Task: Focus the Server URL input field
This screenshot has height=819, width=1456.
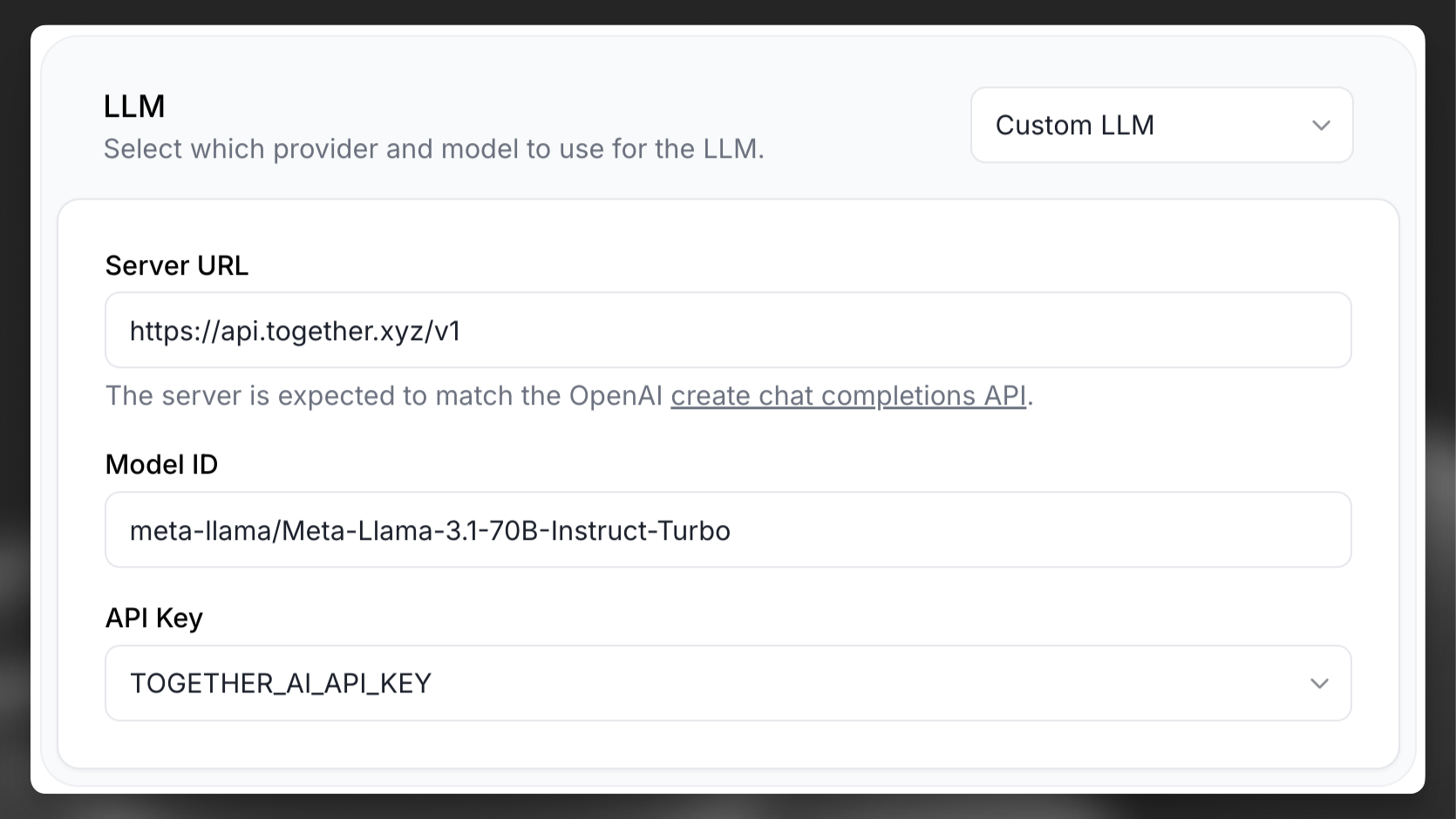Action: (x=728, y=331)
